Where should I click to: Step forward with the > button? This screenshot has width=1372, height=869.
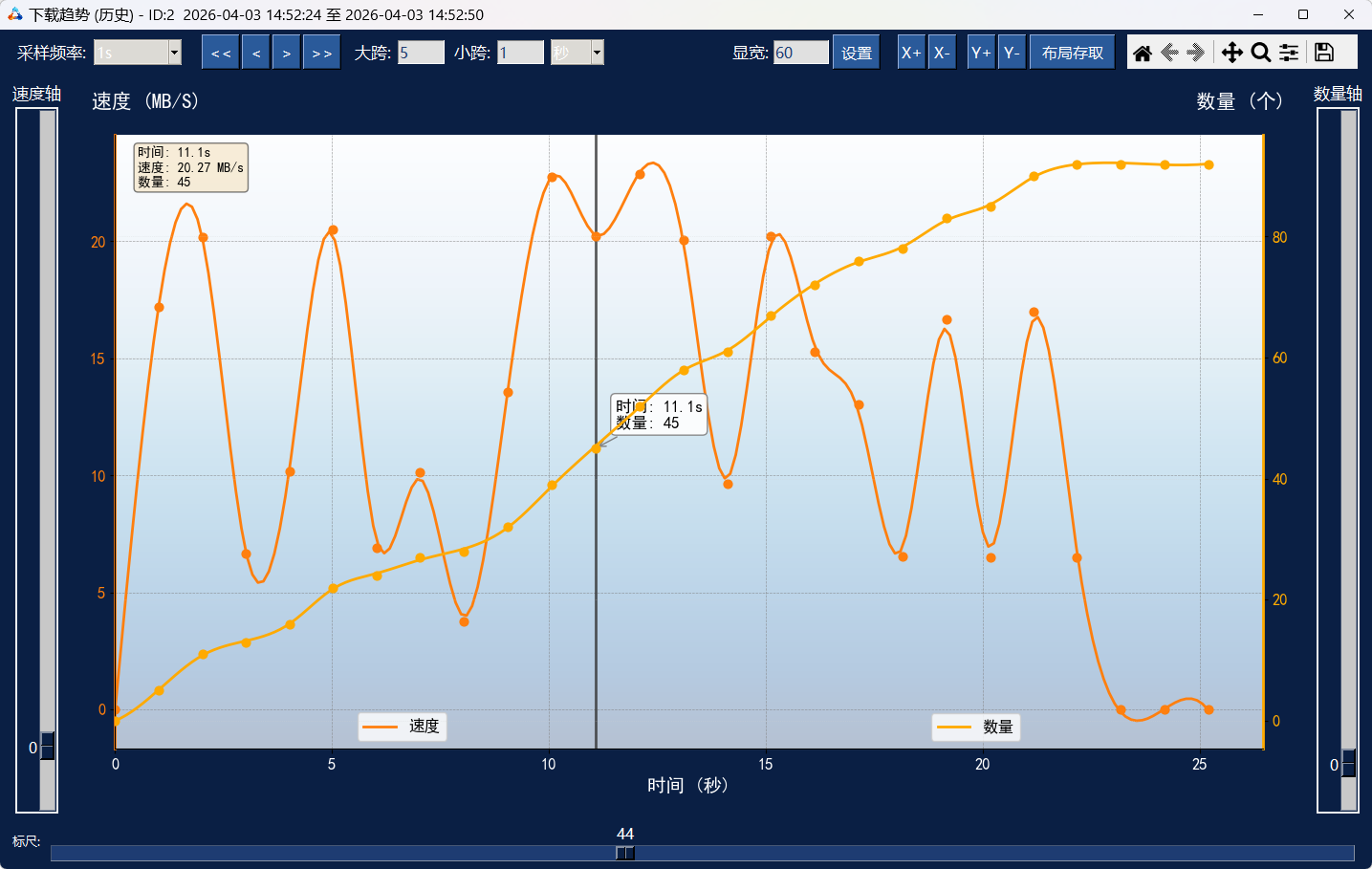click(x=286, y=53)
